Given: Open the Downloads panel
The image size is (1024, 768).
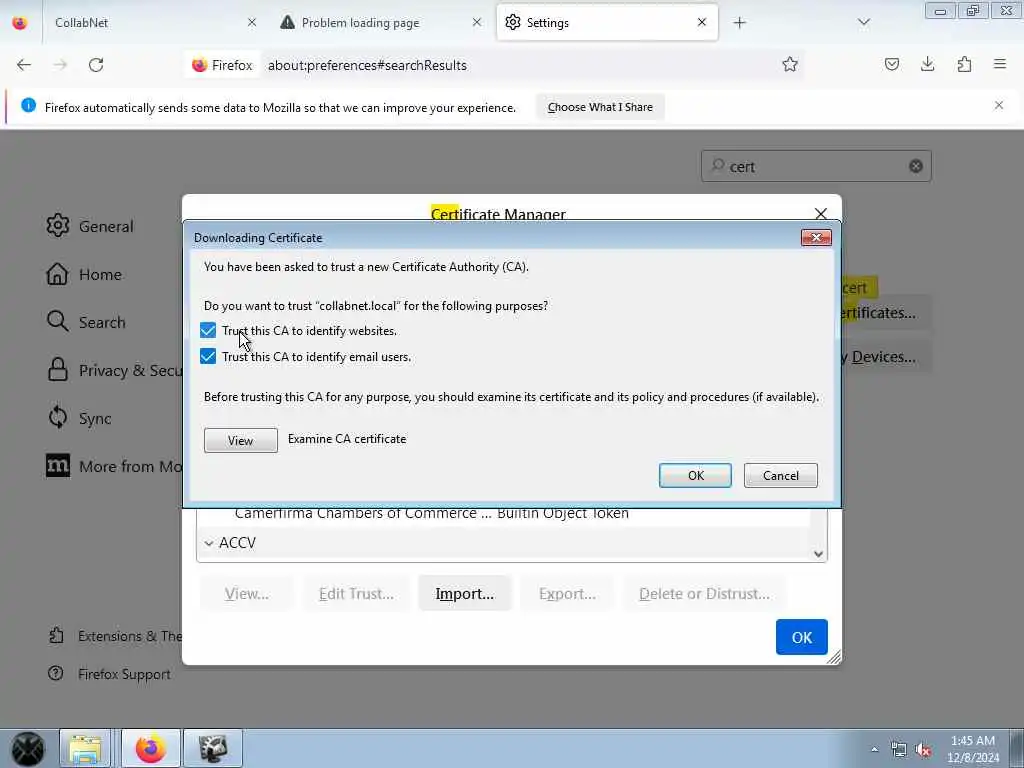Looking at the screenshot, I should (x=927, y=64).
